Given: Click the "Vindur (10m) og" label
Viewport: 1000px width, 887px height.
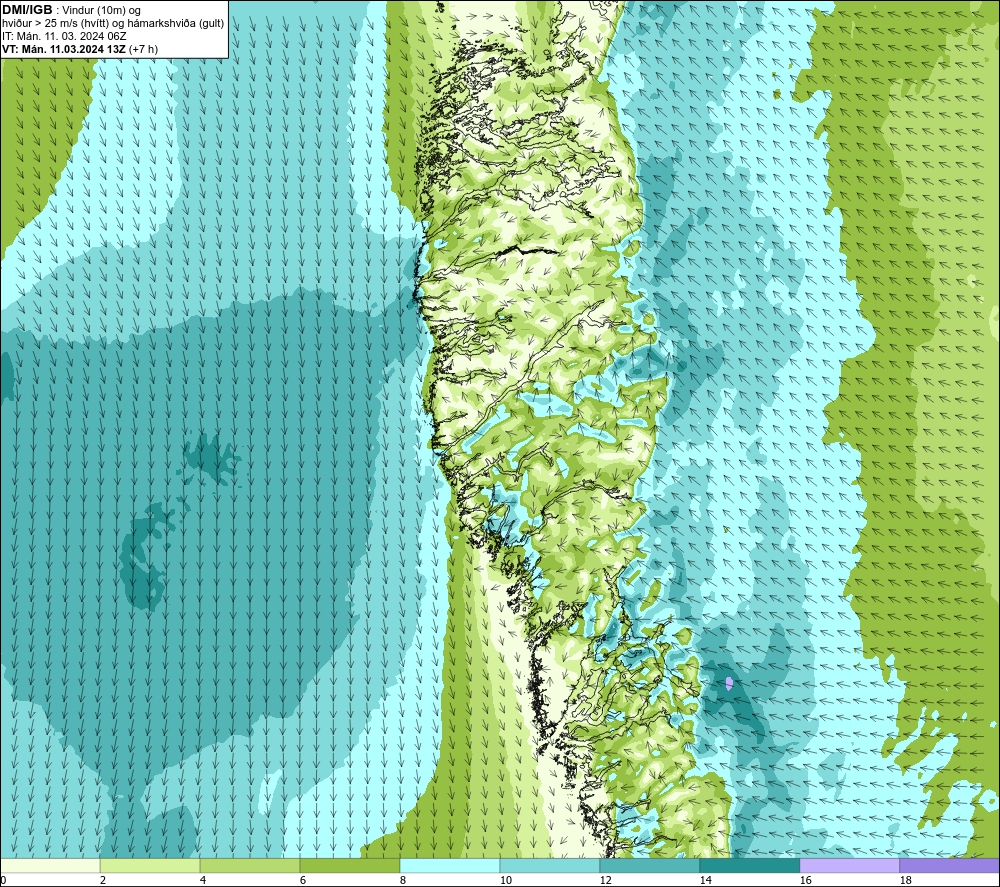Looking at the screenshot, I should pyautogui.click(x=101, y=11).
